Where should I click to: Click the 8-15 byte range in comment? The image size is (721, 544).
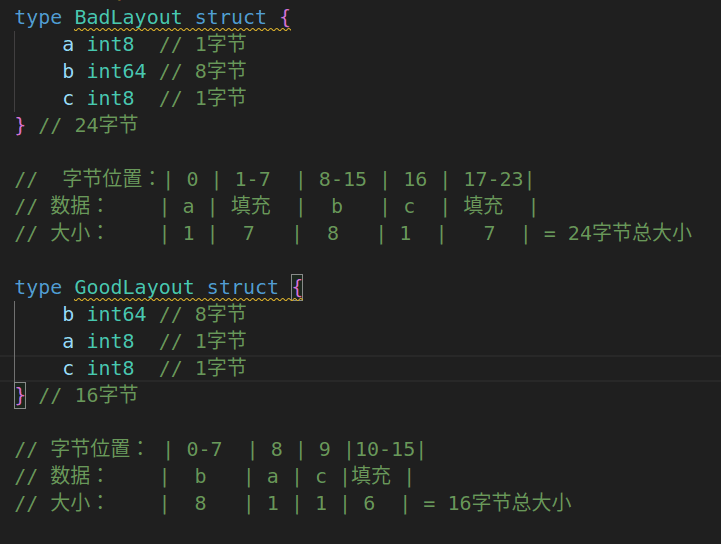pos(343,180)
